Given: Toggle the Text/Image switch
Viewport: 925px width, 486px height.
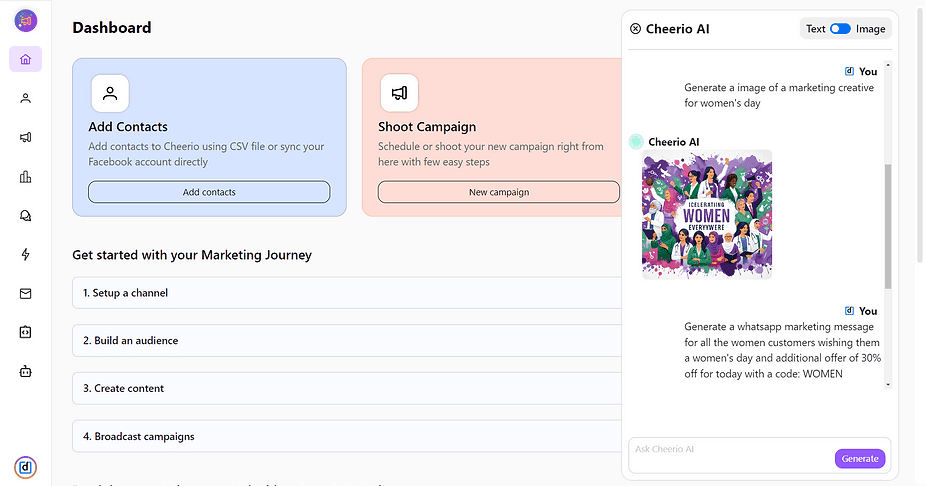Looking at the screenshot, I should (x=840, y=29).
